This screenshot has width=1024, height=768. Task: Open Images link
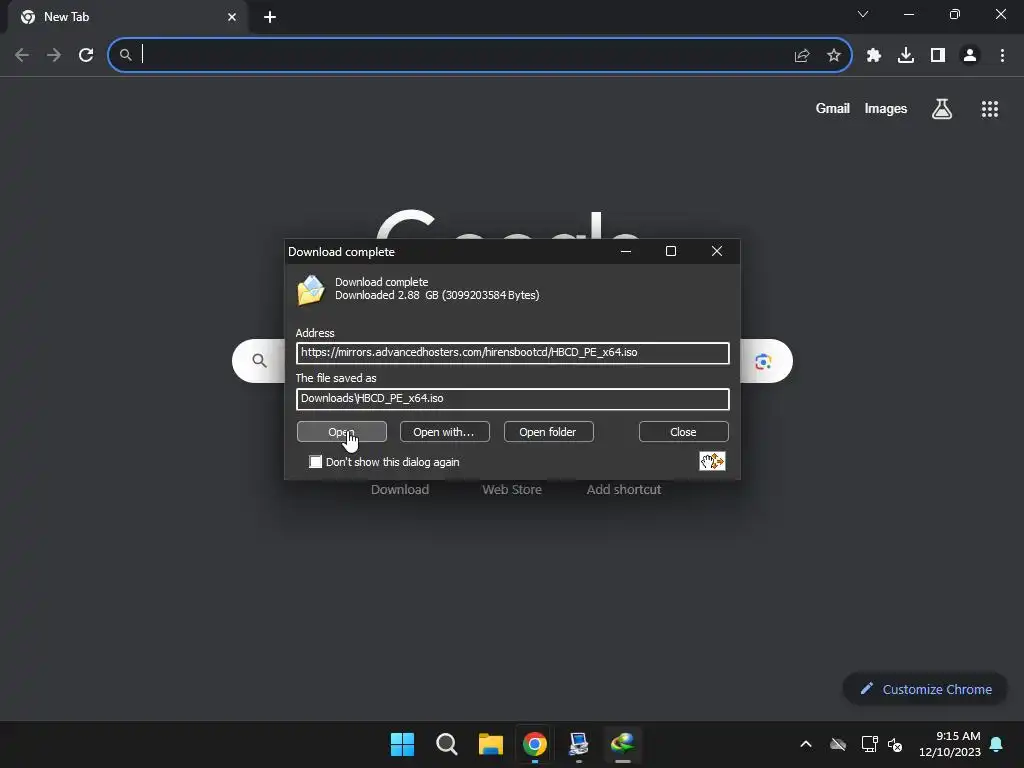(886, 108)
